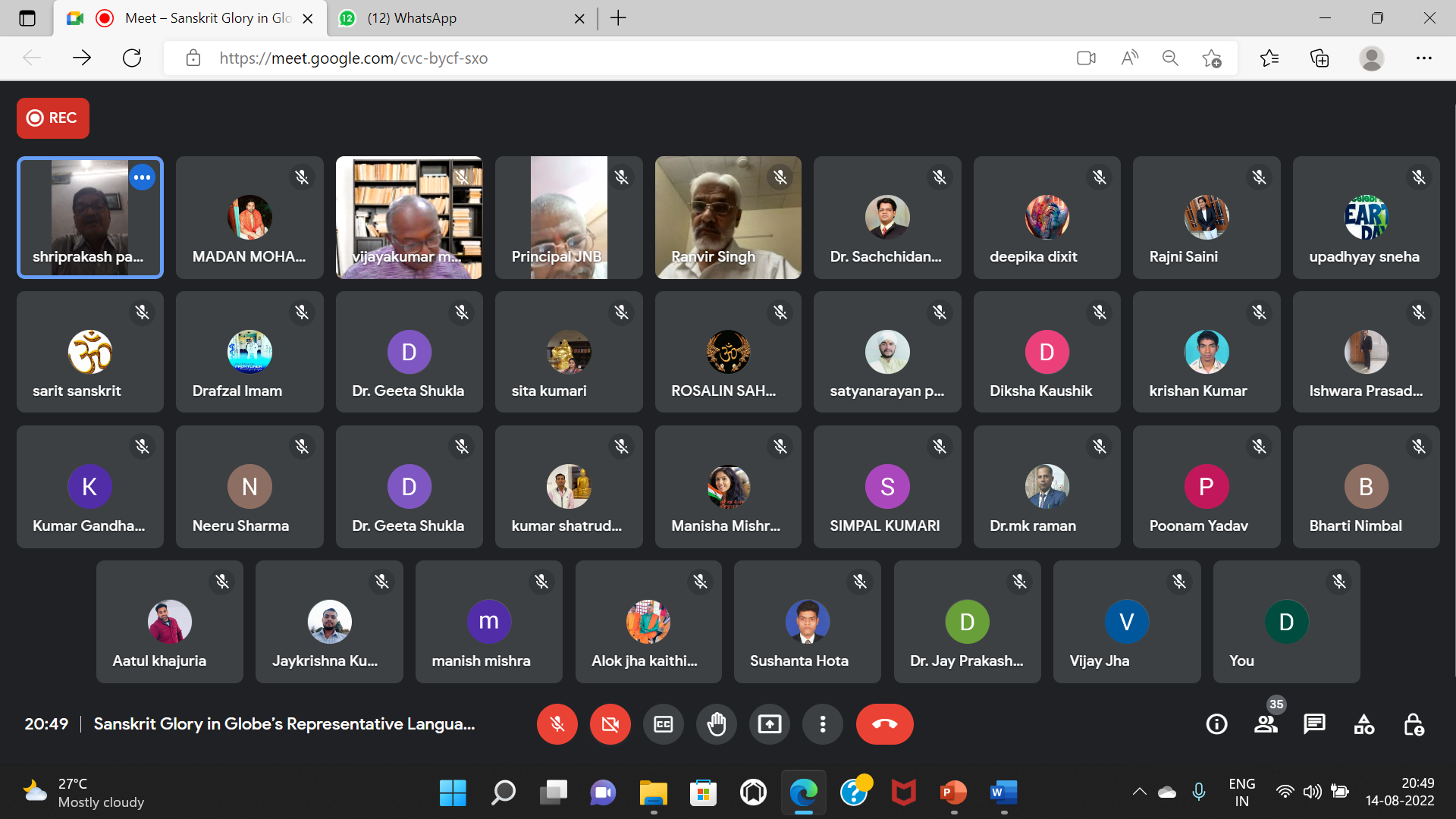
Task: Open browser Settings and more menu
Action: tap(1423, 58)
